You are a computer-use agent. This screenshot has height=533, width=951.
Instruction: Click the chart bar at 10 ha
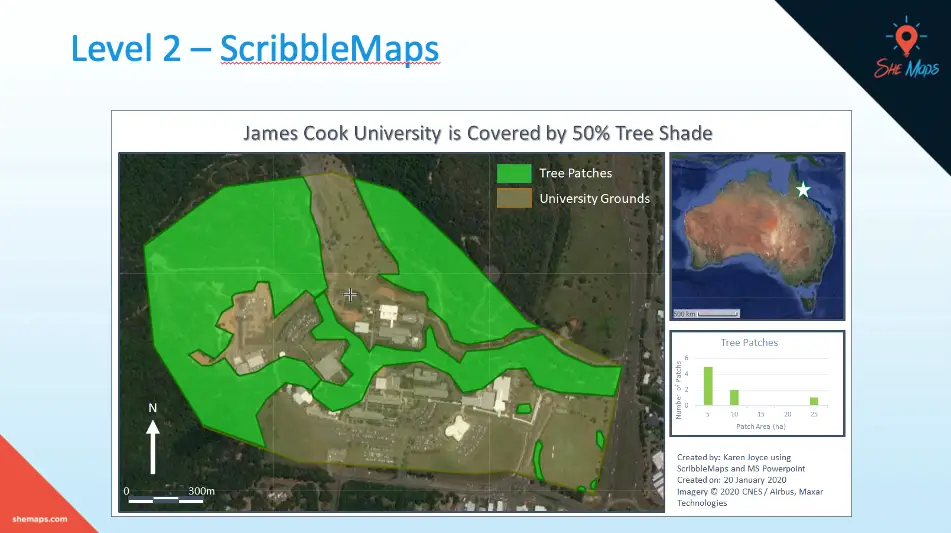[x=734, y=397]
